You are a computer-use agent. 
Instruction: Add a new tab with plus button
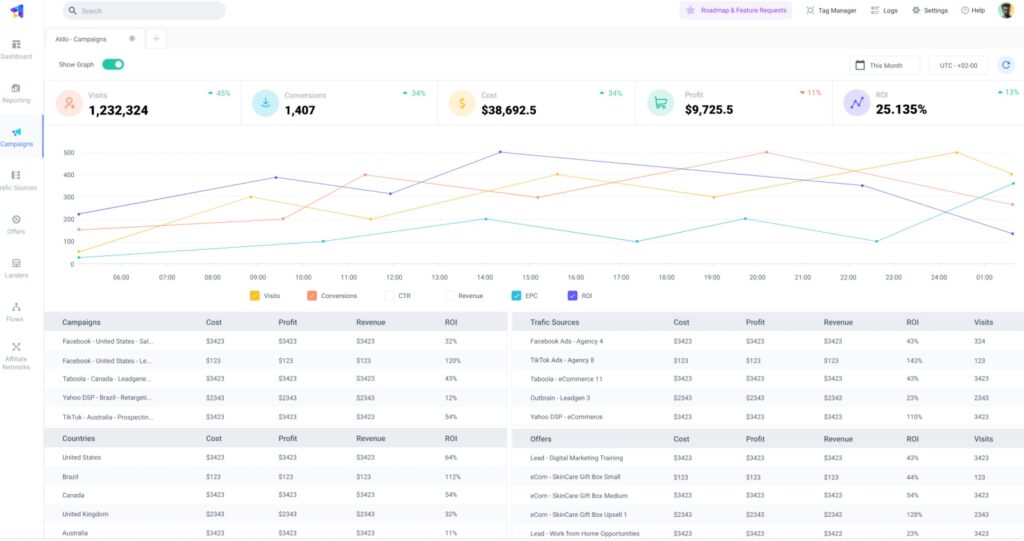pyautogui.click(x=156, y=39)
